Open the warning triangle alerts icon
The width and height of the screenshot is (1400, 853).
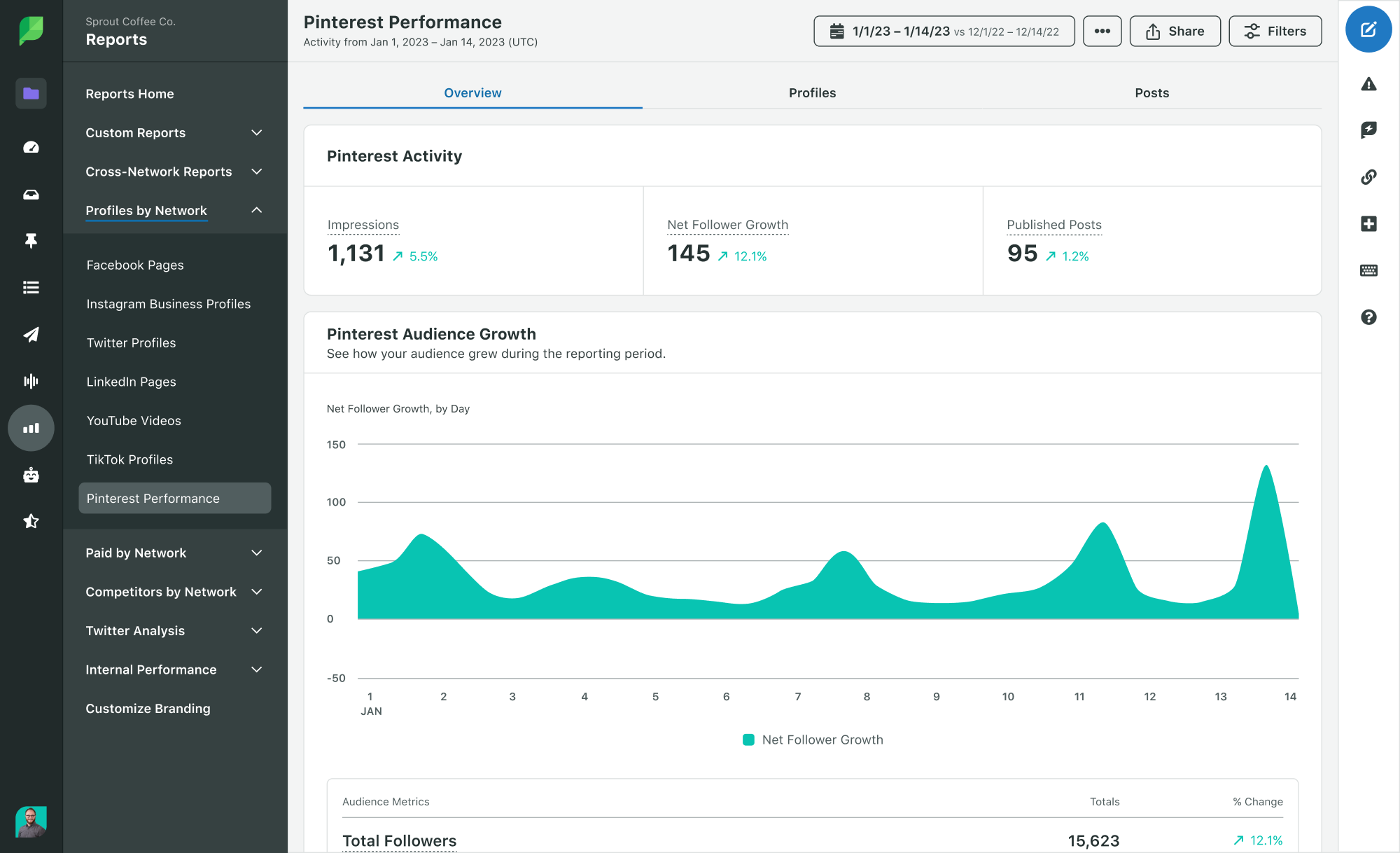(1368, 84)
